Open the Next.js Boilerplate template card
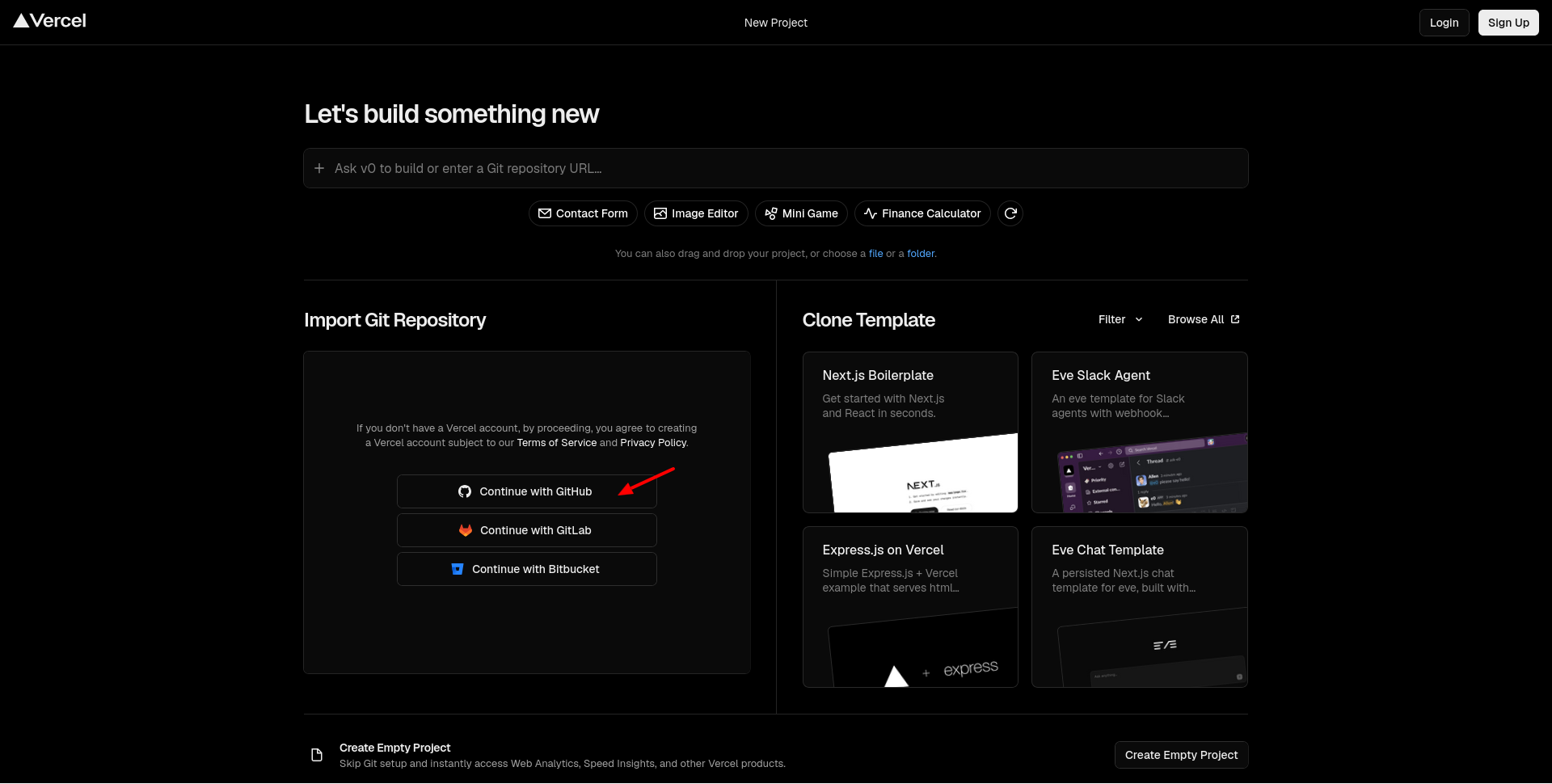 pyautogui.click(x=910, y=432)
